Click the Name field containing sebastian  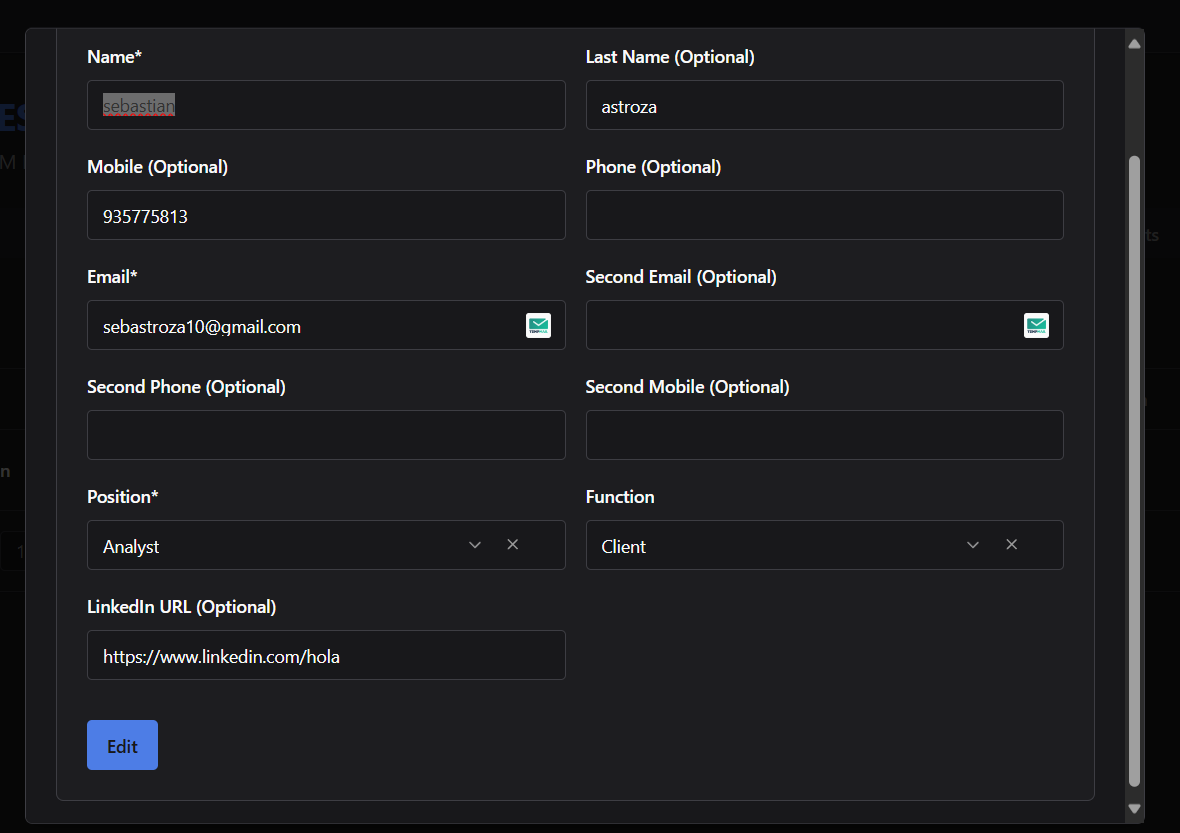pyautogui.click(x=326, y=105)
